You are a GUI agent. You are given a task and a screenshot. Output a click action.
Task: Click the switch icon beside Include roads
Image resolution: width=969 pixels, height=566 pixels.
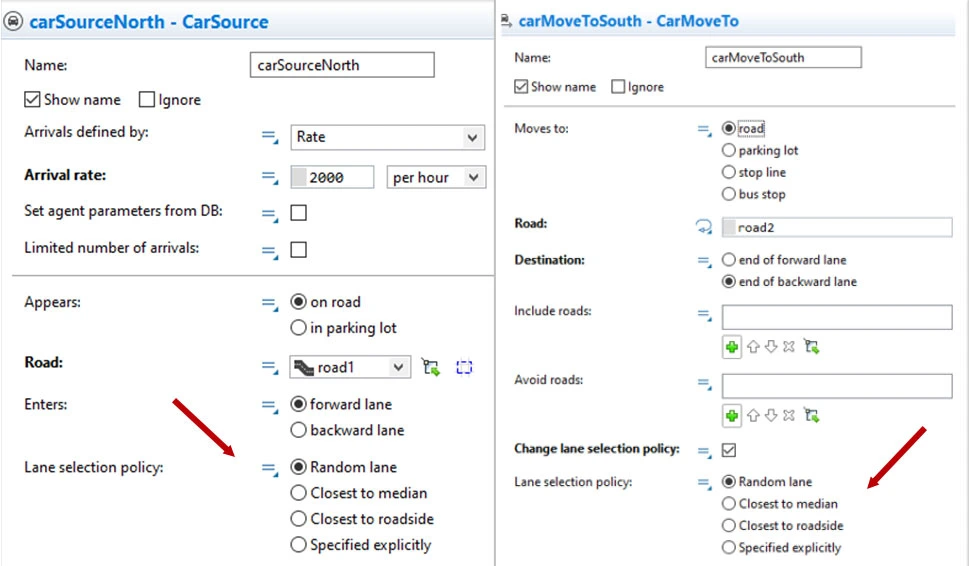coord(705,315)
